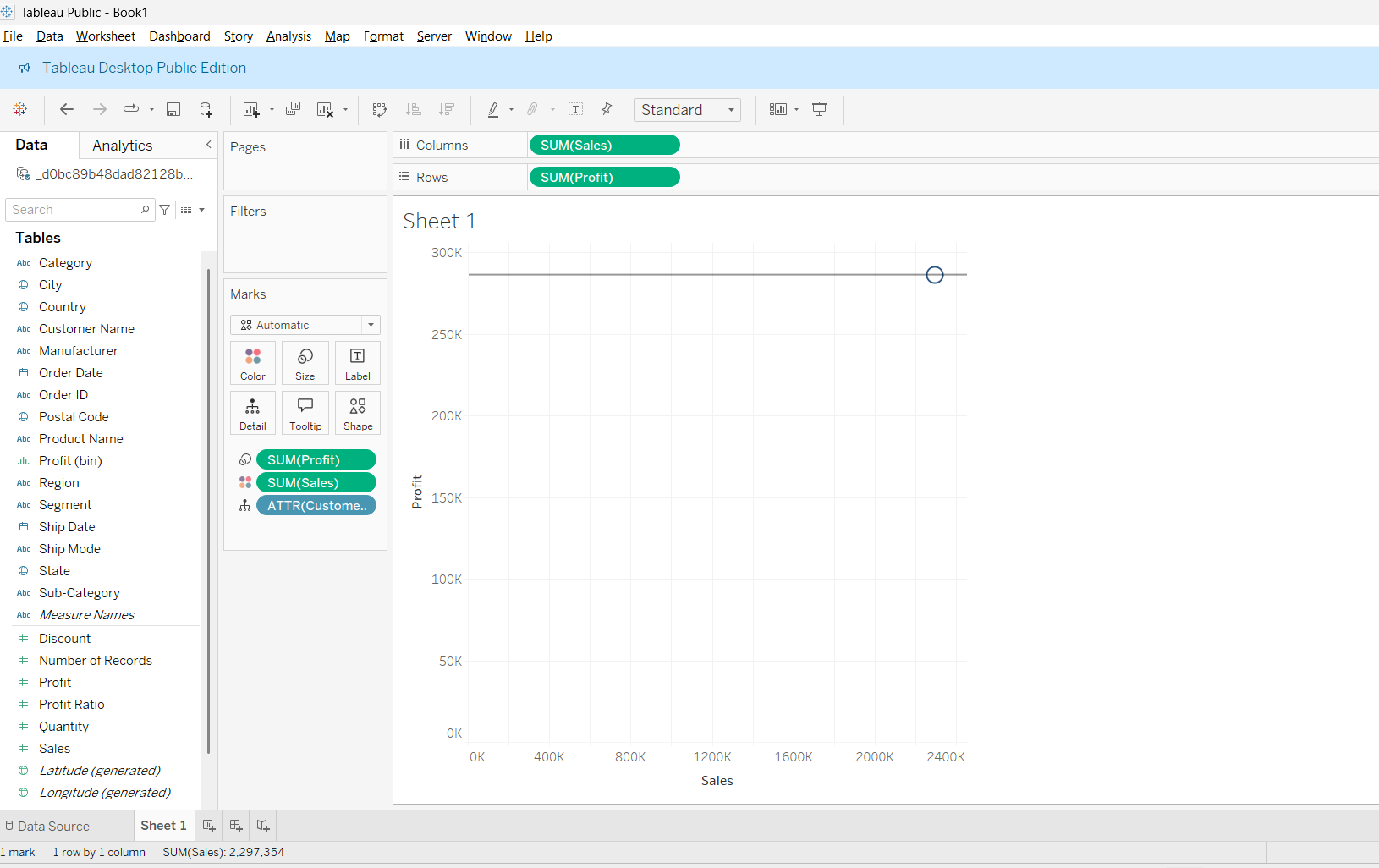The height and width of the screenshot is (868, 1379).
Task: Click the Presentation Mode toolbar icon
Action: click(819, 109)
